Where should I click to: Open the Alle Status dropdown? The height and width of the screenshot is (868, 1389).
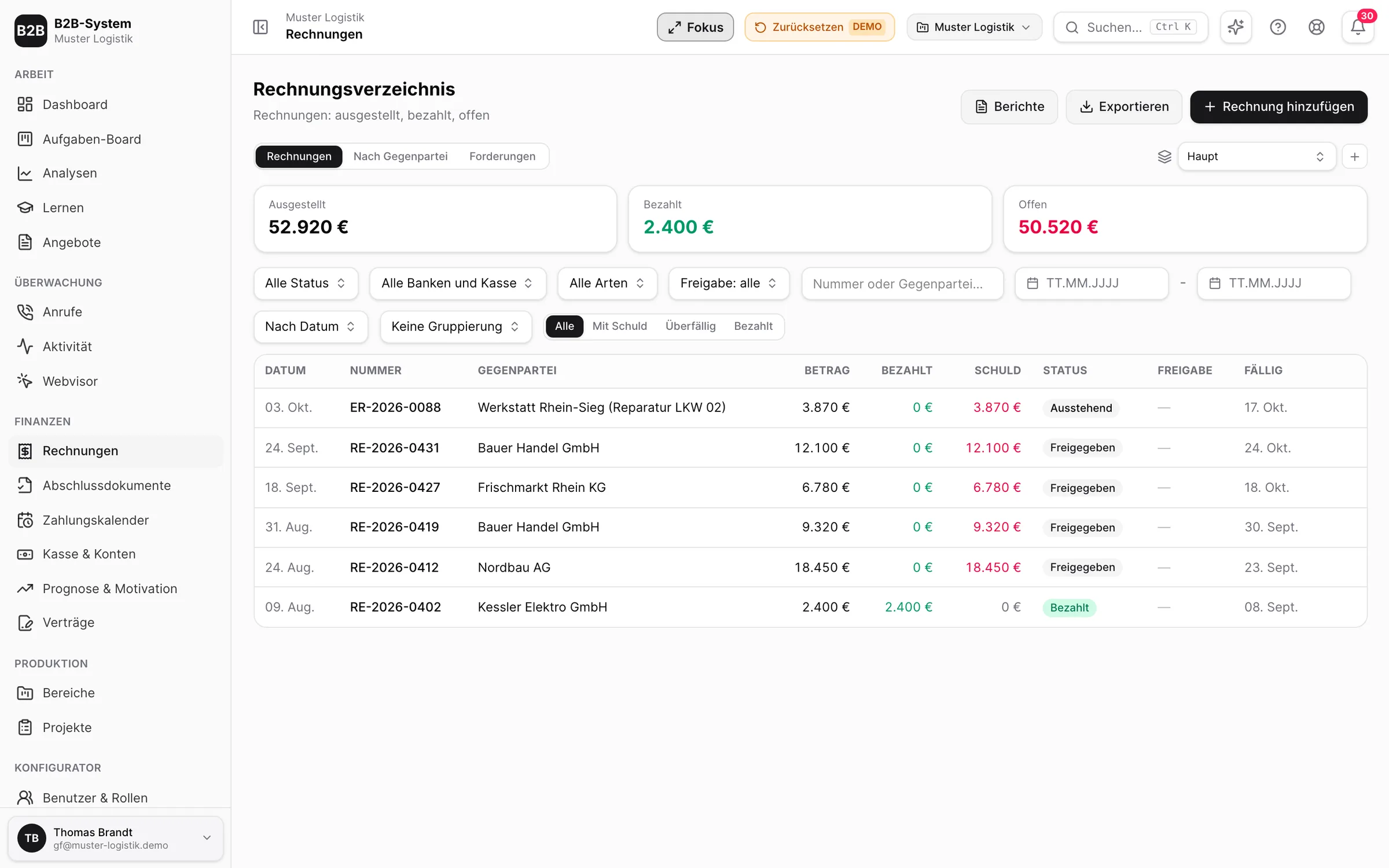(306, 284)
